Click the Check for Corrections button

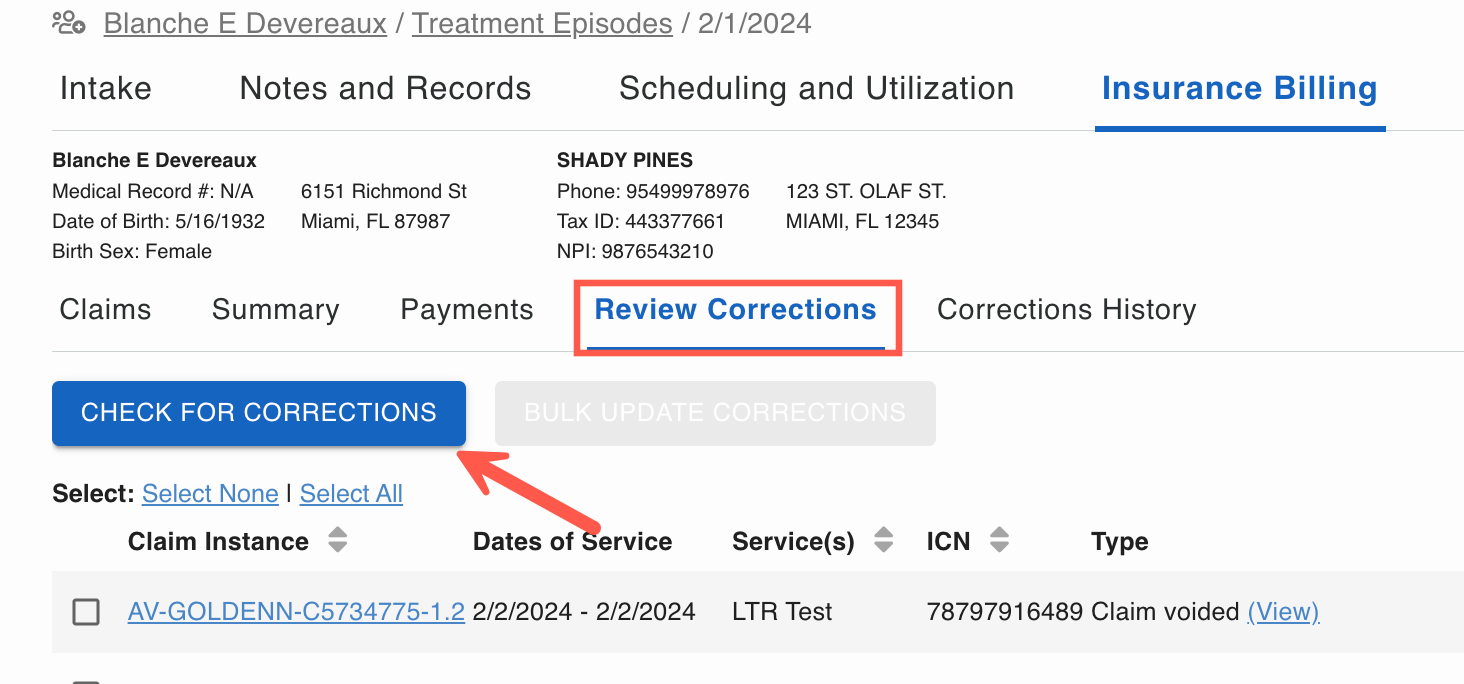(x=259, y=413)
